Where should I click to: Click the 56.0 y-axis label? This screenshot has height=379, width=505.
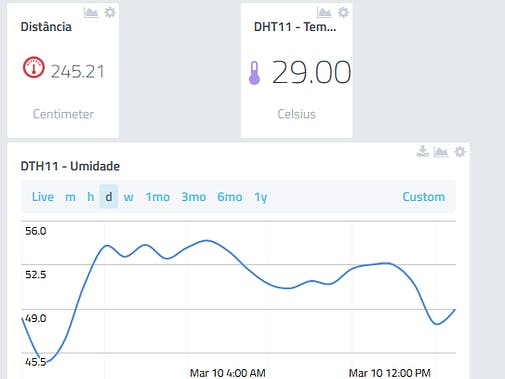[x=36, y=231]
